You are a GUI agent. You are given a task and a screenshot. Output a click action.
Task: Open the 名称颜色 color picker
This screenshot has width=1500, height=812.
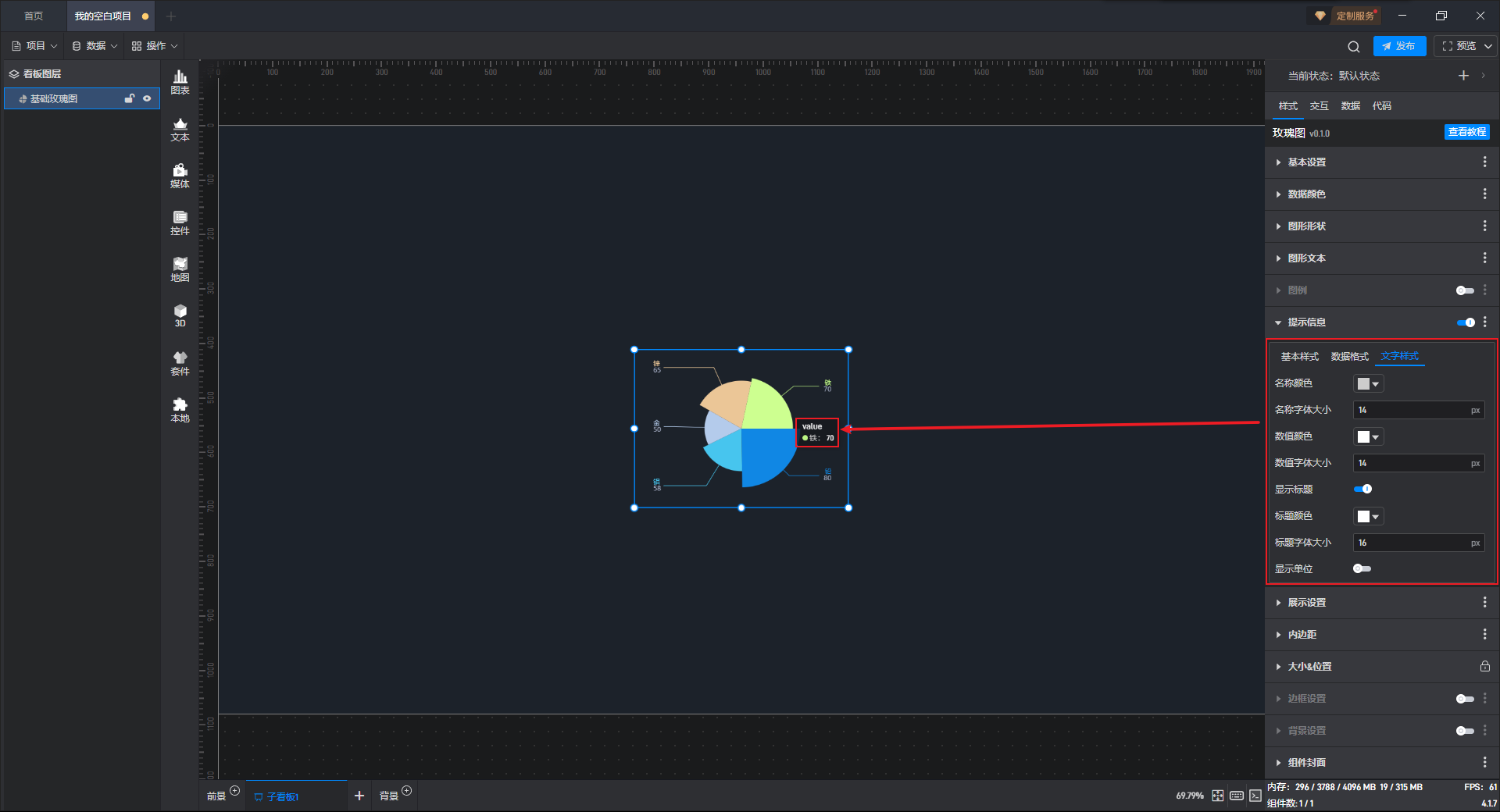pyautogui.click(x=1369, y=383)
